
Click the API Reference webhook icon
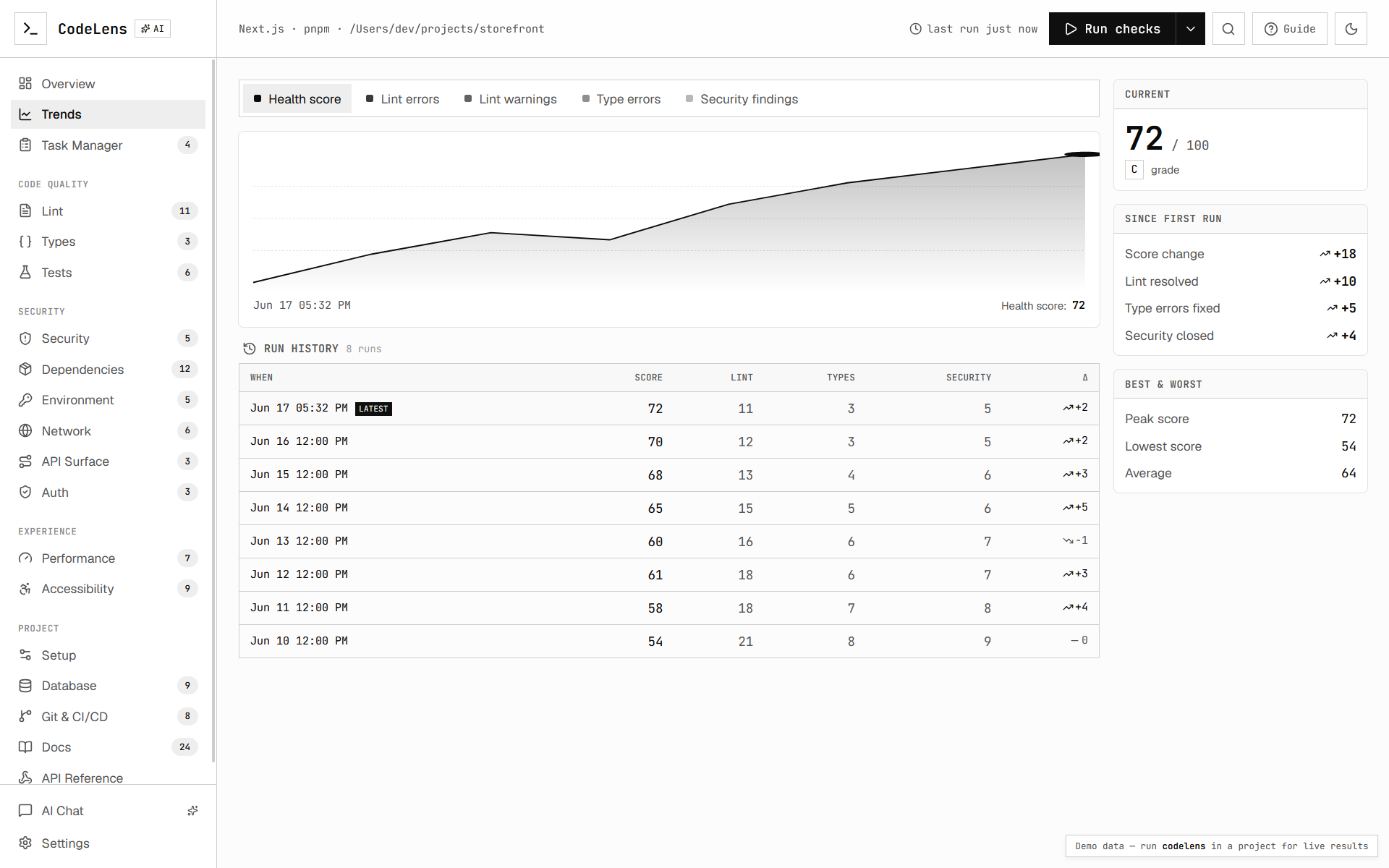25,778
